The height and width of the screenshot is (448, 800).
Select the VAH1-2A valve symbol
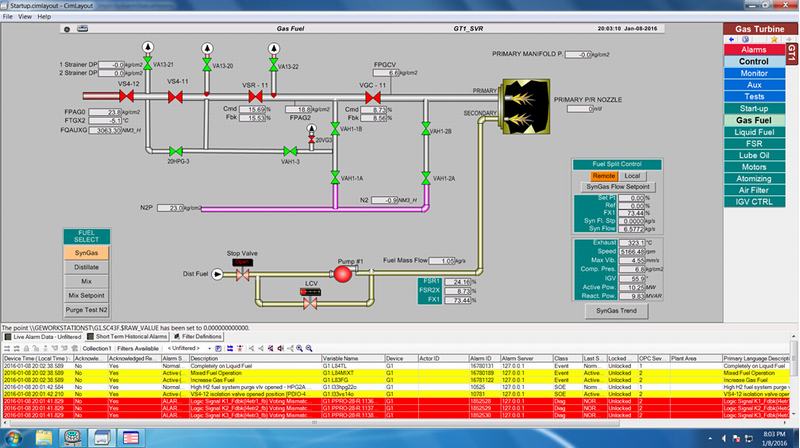click(426, 178)
